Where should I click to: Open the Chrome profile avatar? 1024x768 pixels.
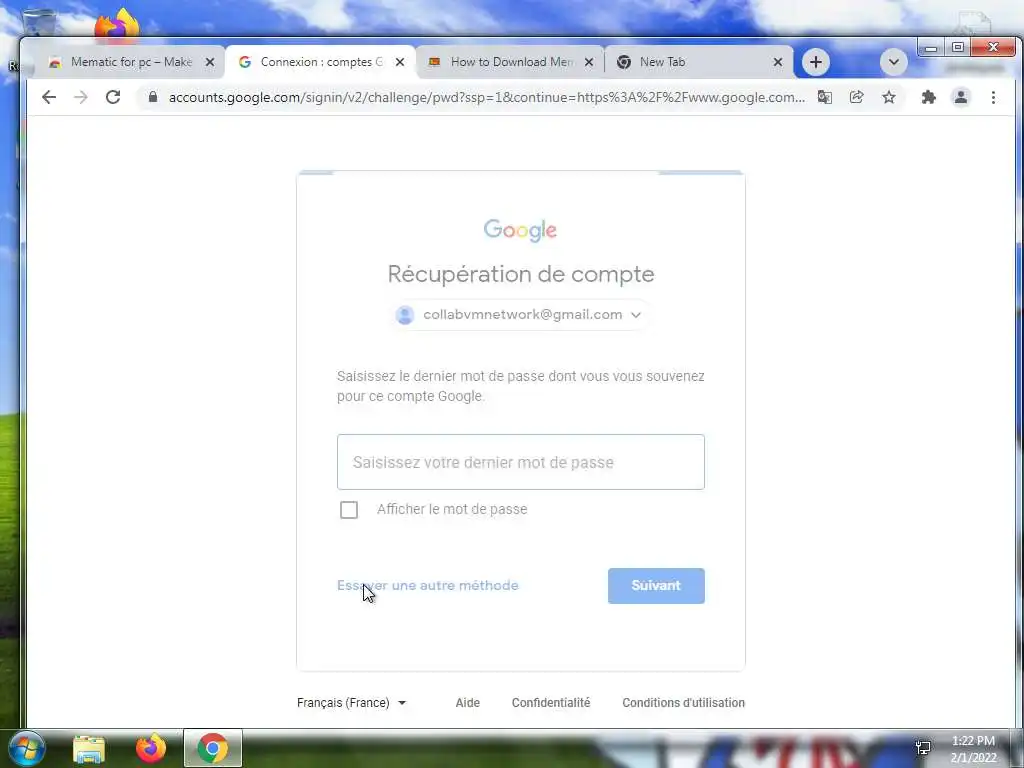click(961, 97)
